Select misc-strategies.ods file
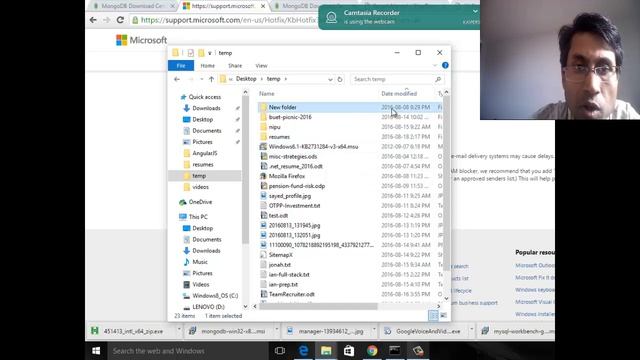This screenshot has width=640, height=360. pyautogui.click(x=293, y=157)
